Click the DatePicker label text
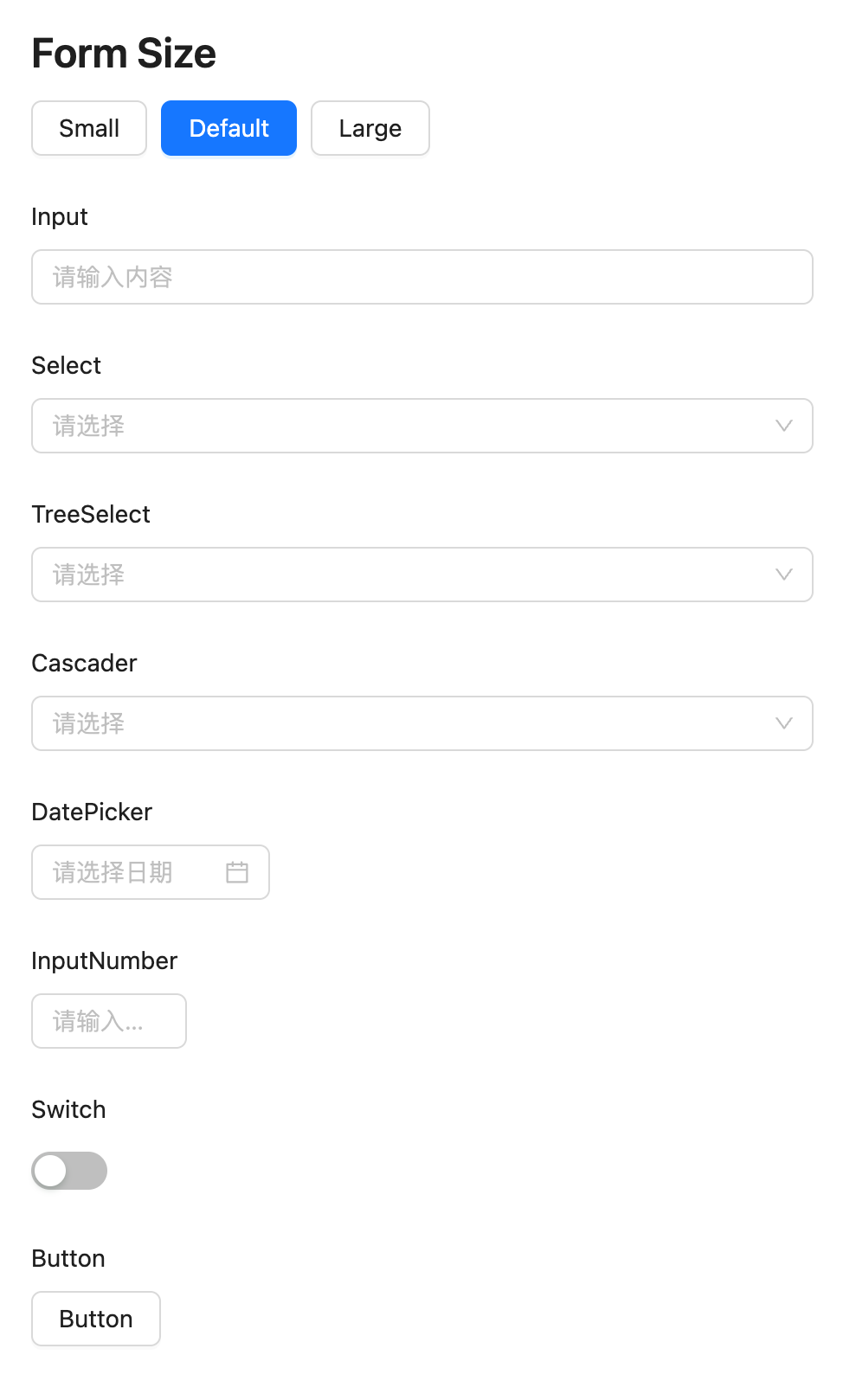Image resolution: width=843 pixels, height=1400 pixels. coord(92,812)
